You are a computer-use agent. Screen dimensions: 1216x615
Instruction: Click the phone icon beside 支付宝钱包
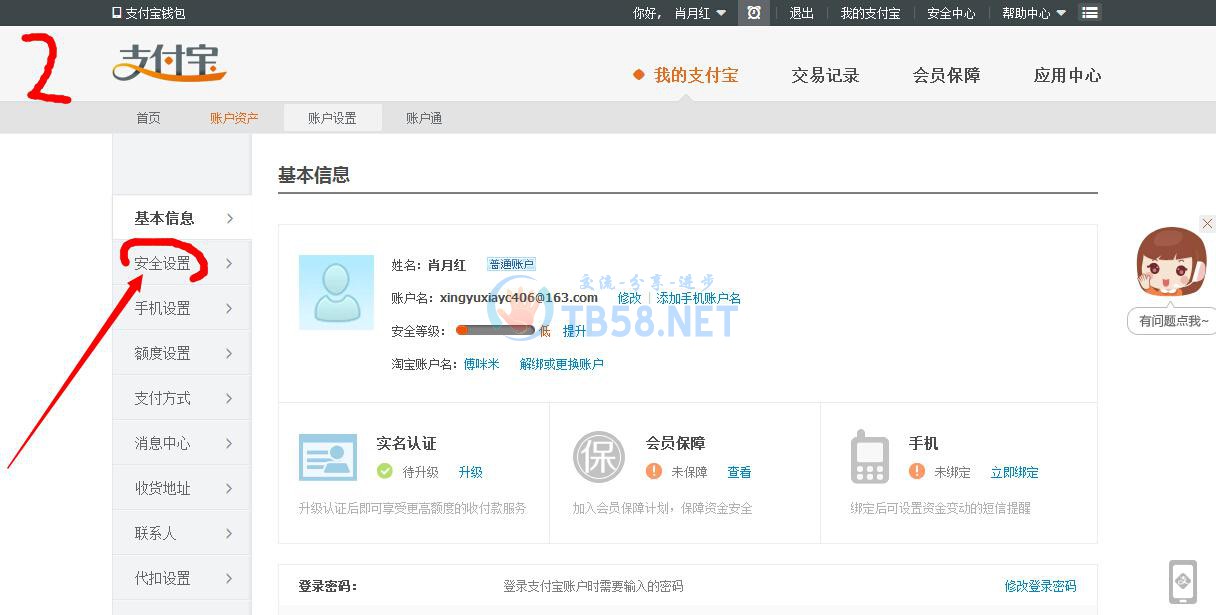click(x=117, y=13)
